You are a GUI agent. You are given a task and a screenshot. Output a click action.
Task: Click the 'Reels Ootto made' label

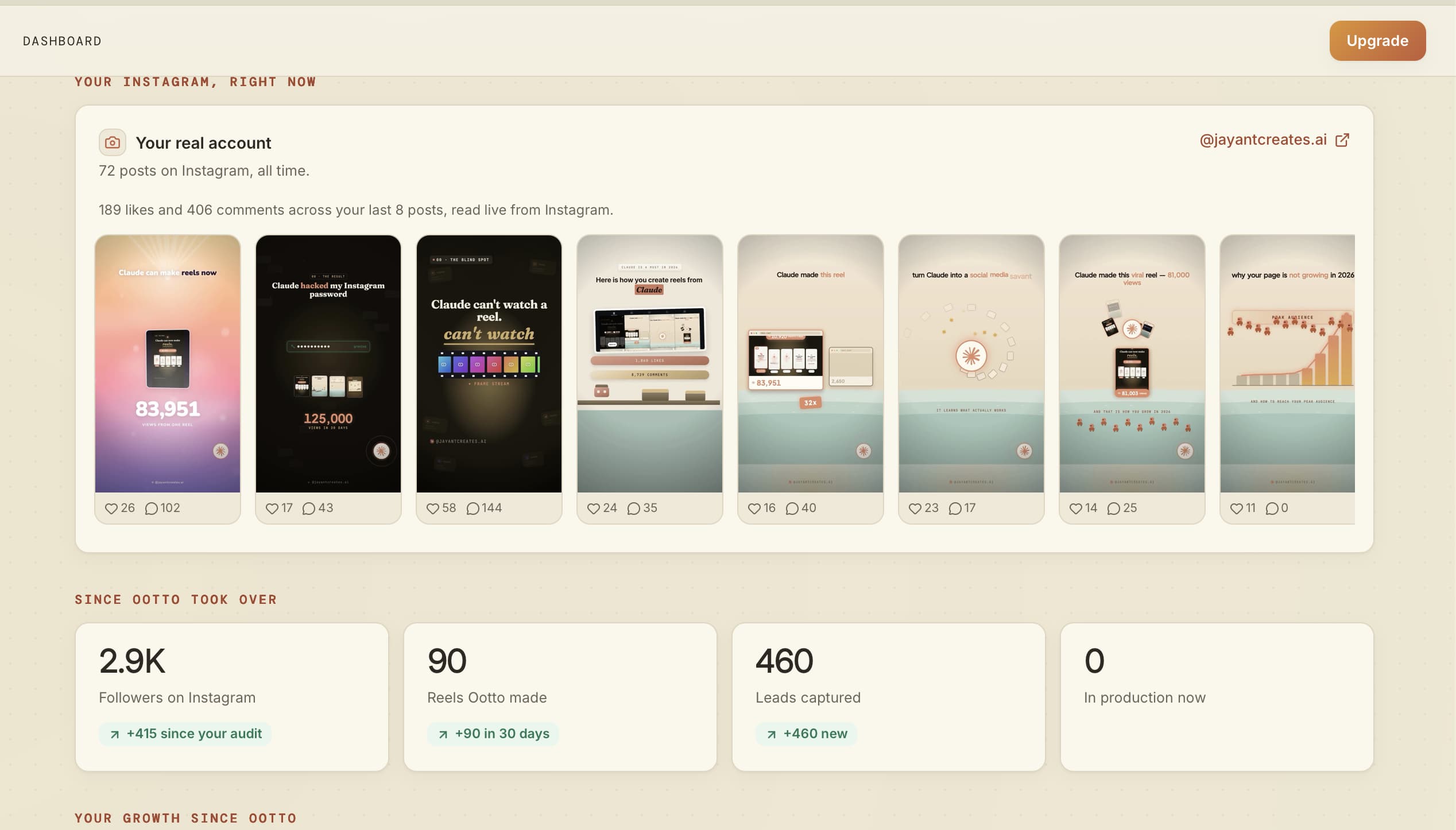pyautogui.click(x=487, y=697)
